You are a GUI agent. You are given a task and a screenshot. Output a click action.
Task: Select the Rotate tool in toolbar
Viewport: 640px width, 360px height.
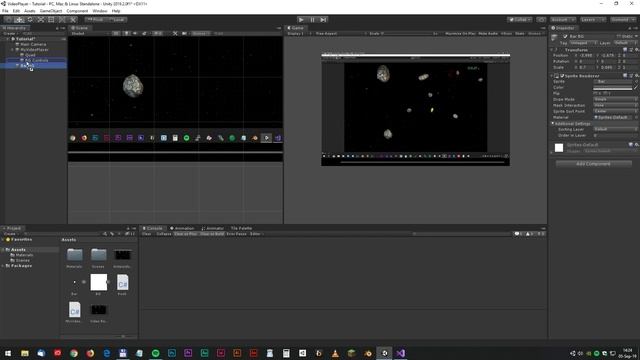coord(30,20)
